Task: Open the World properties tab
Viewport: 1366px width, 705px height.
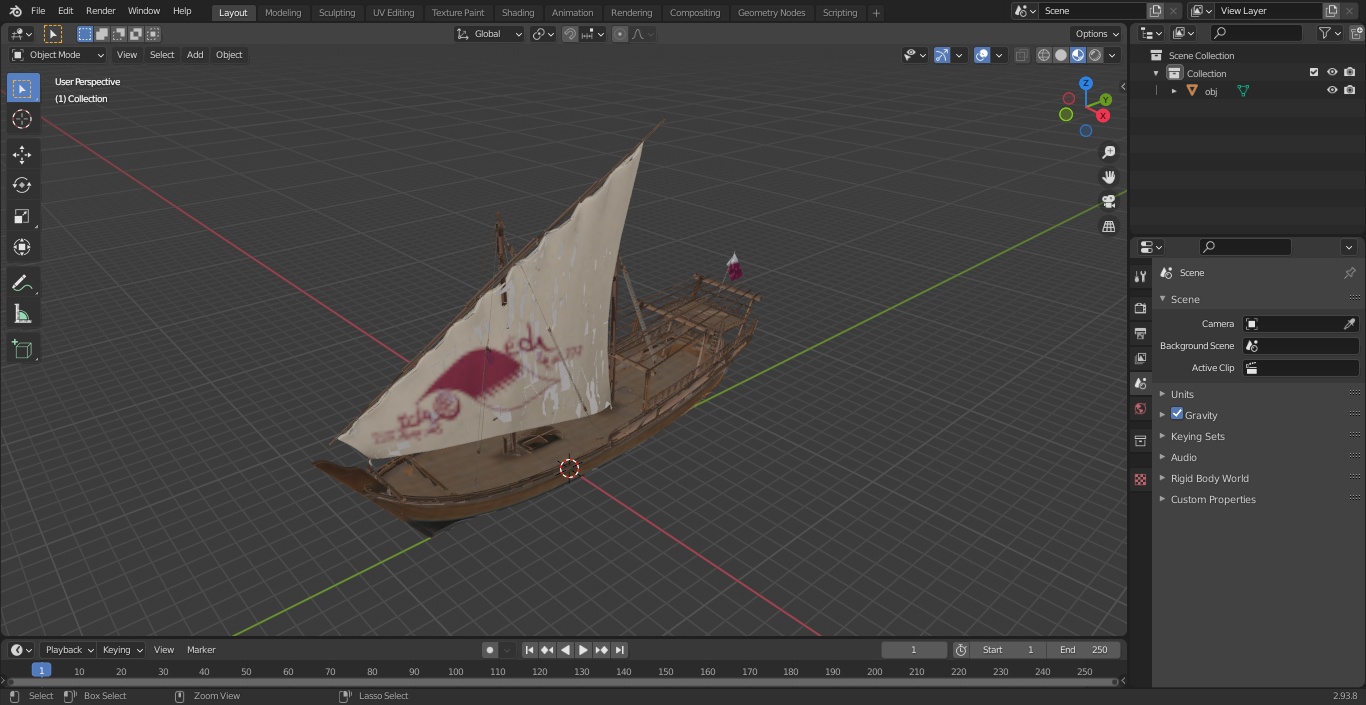Action: (1140, 408)
